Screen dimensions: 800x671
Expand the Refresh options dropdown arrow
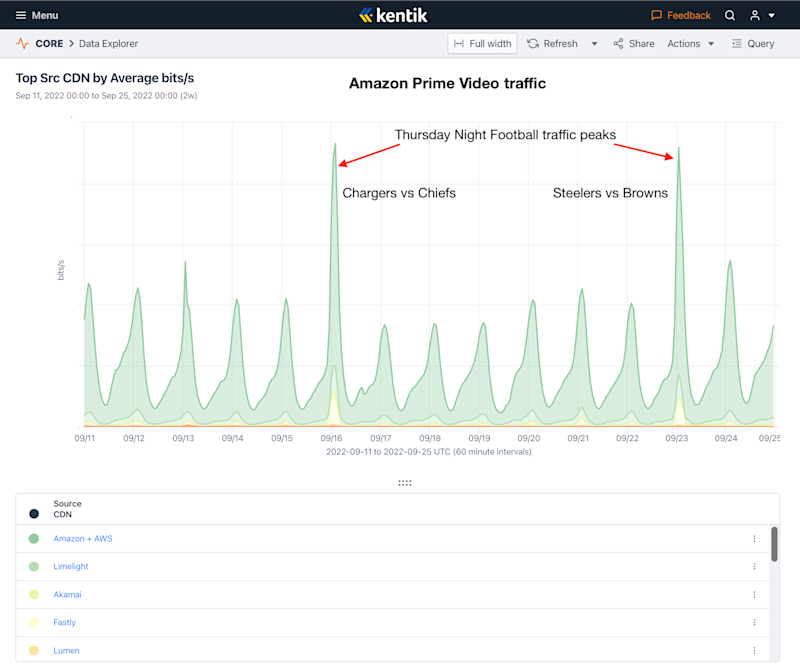coord(594,44)
